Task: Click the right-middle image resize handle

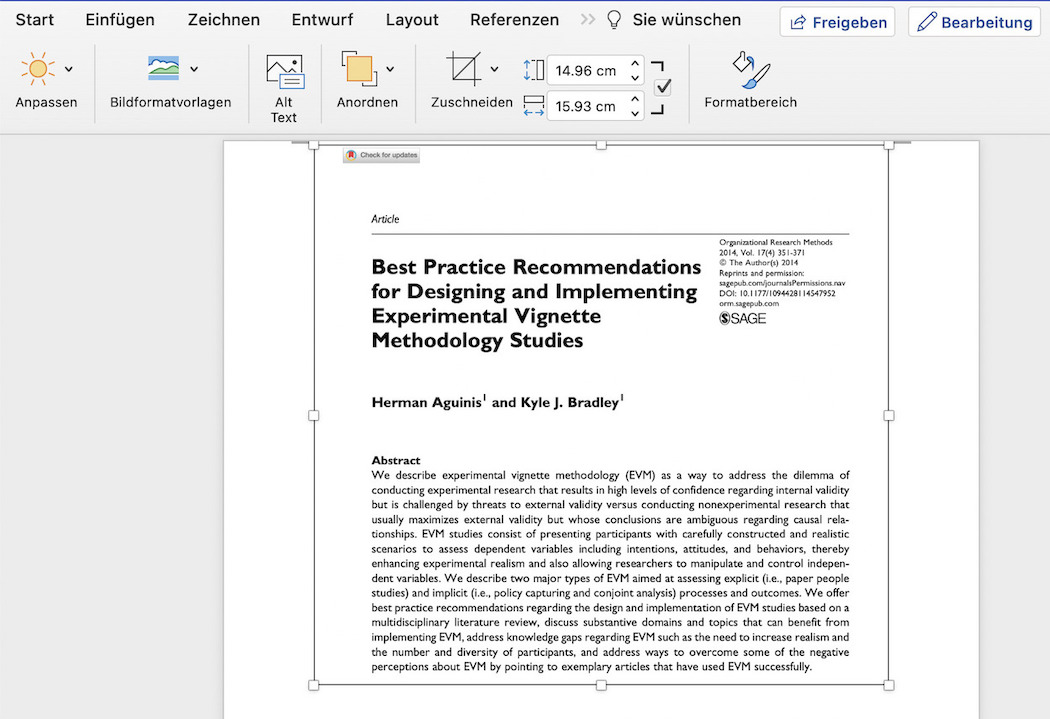Action: (x=889, y=416)
